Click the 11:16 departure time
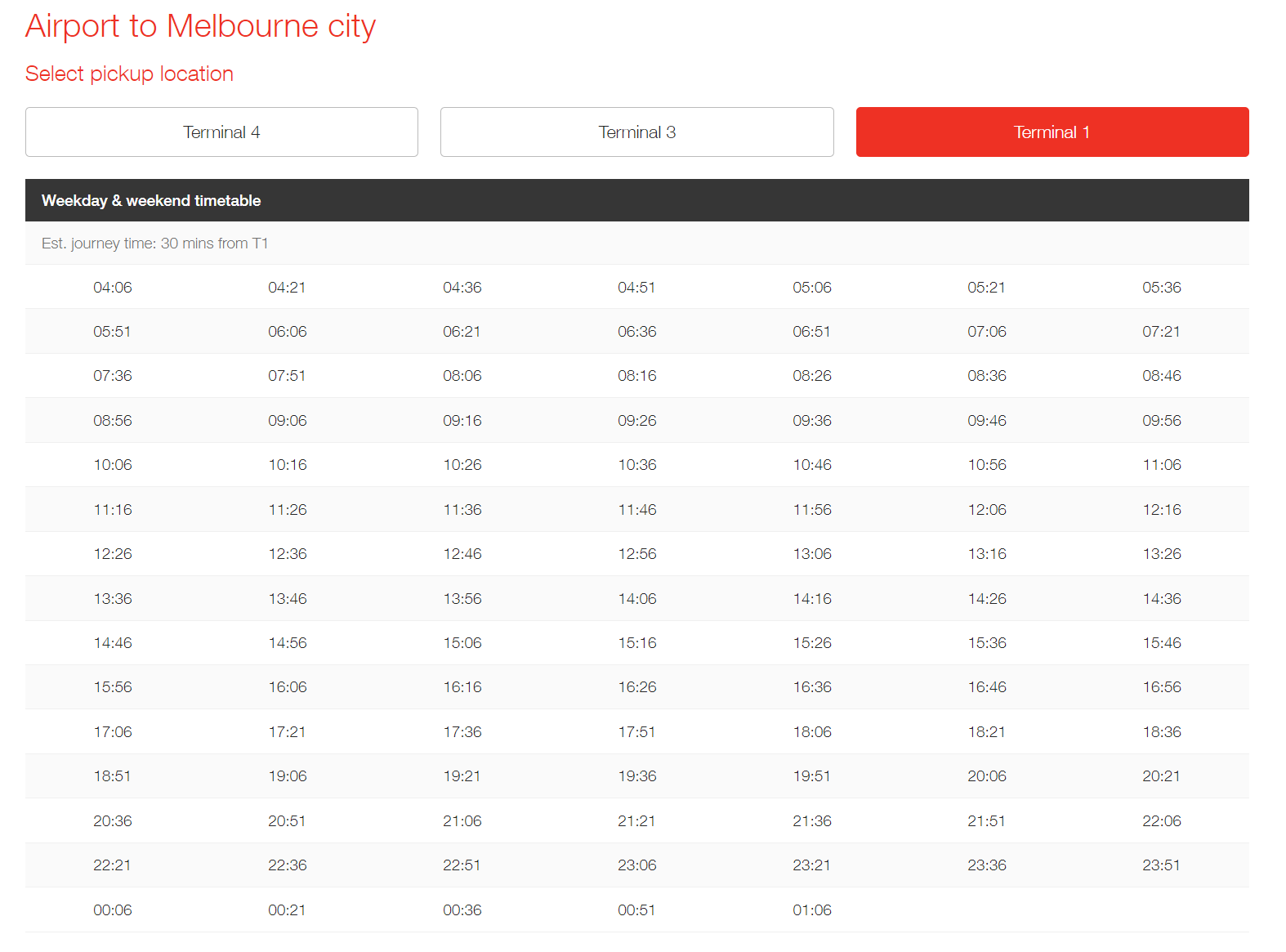This screenshot has height=952, width=1286. tap(113, 510)
